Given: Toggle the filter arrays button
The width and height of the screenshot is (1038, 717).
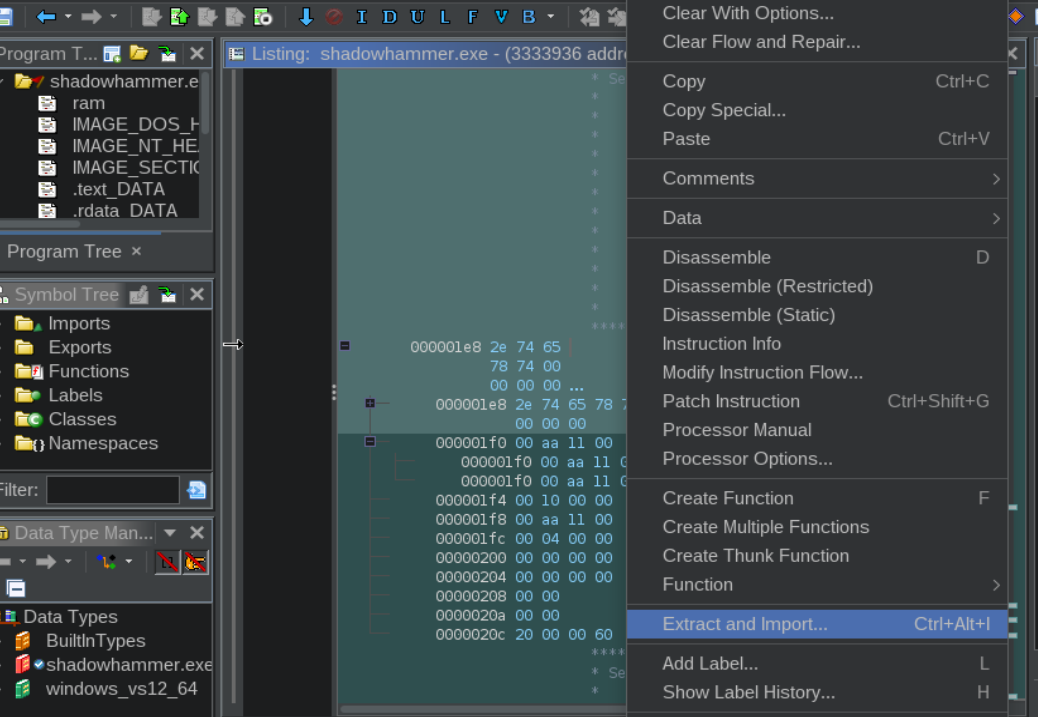Looking at the screenshot, I should pos(167,562).
